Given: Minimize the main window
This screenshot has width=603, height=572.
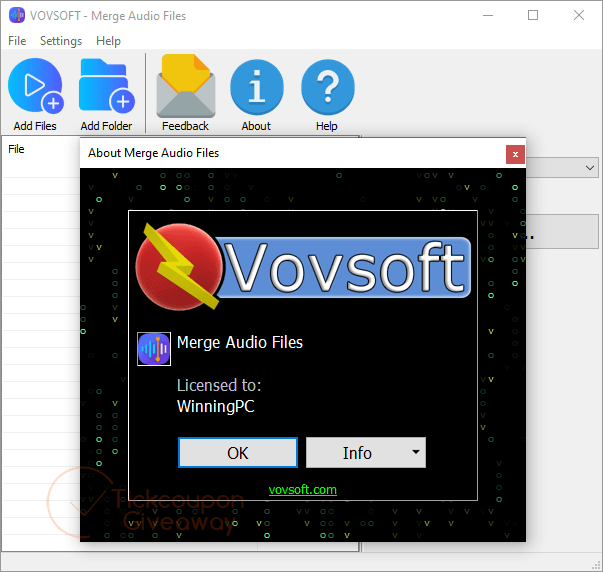Looking at the screenshot, I should coord(488,15).
